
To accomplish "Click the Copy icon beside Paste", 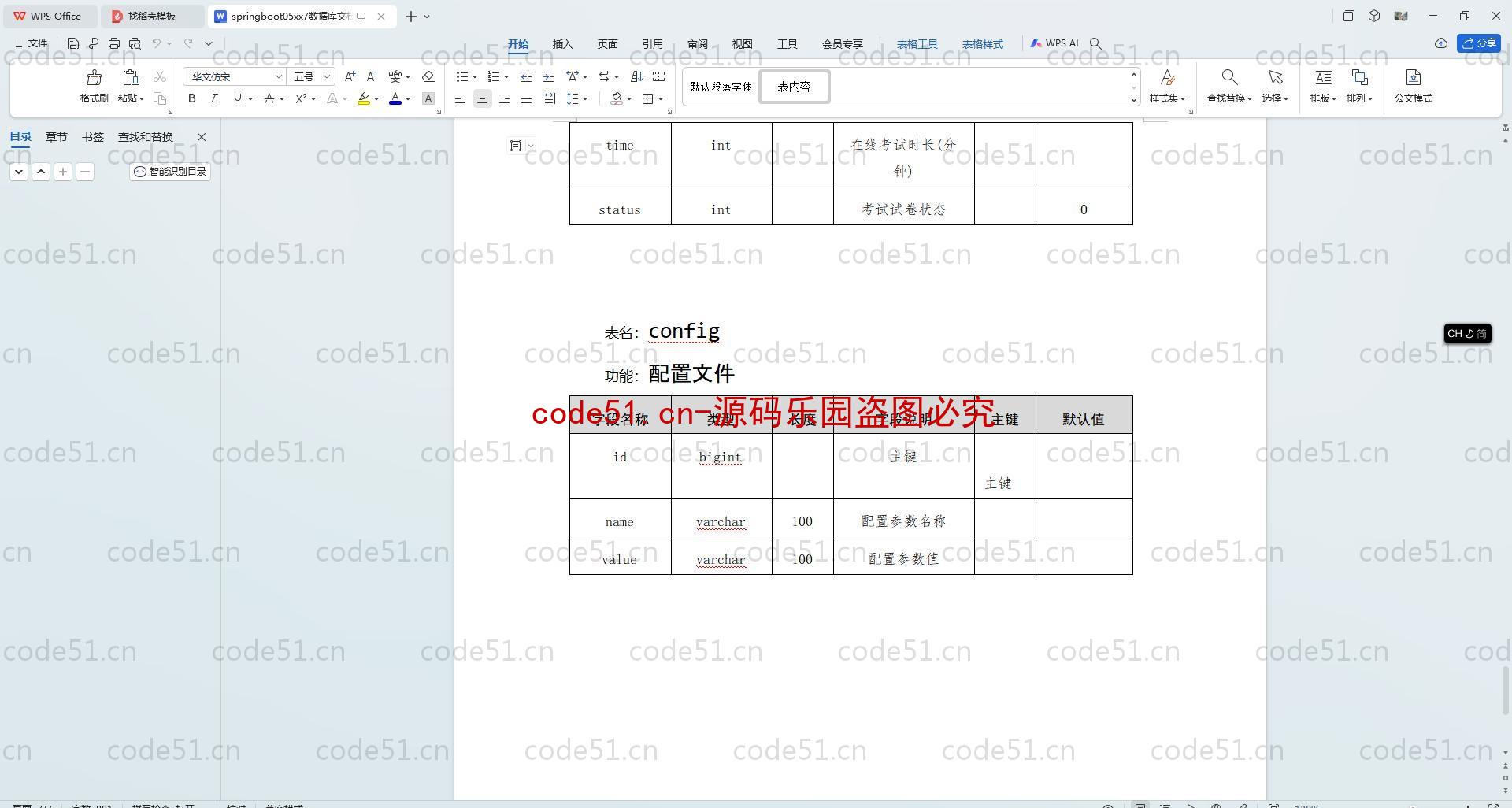I will [160, 98].
